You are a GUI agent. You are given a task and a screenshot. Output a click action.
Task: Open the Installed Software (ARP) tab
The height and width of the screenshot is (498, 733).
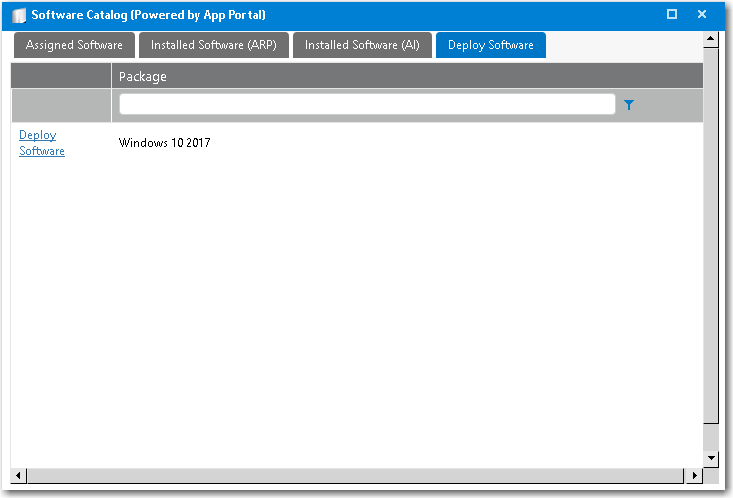pyautogui.click(x=213, y=45)
